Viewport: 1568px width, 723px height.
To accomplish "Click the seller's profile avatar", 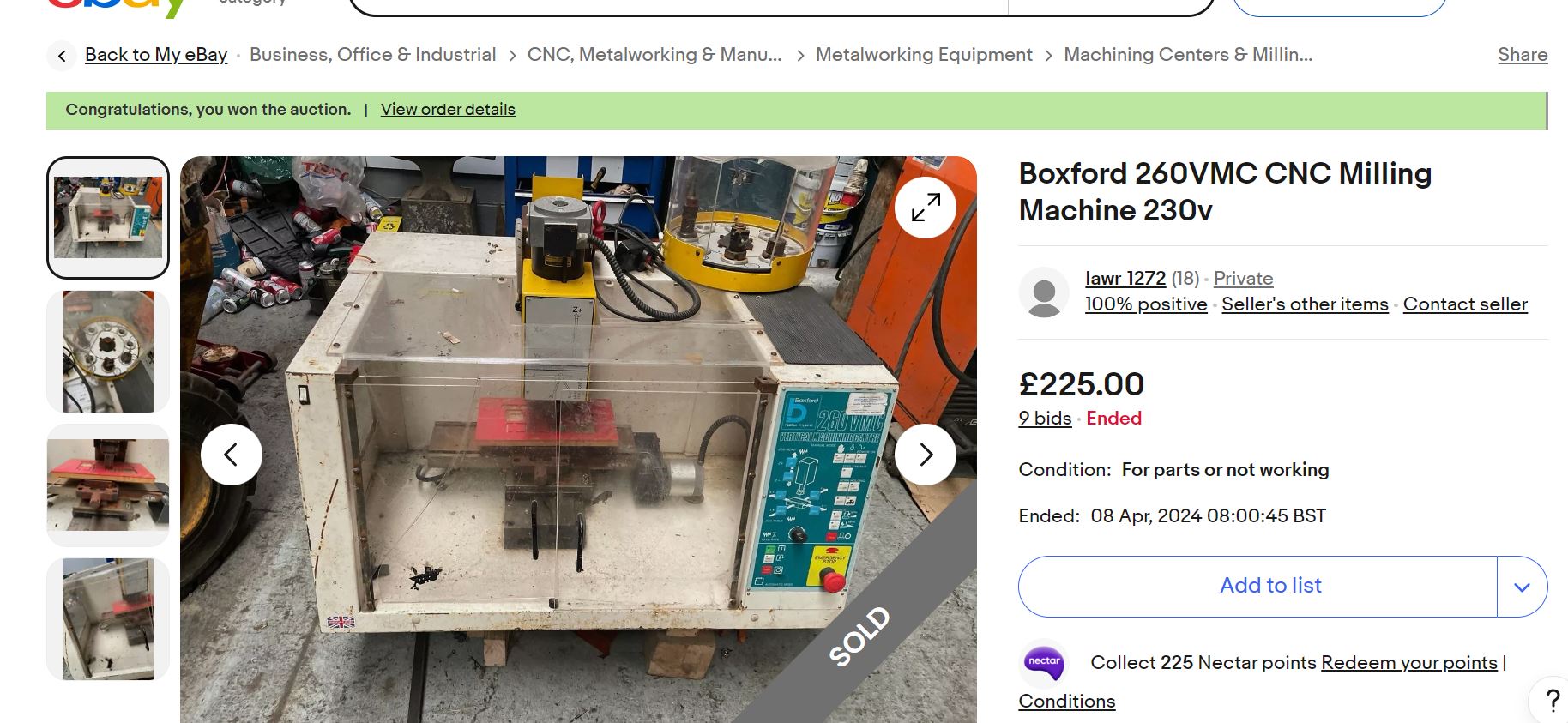I will [1043, 292].
